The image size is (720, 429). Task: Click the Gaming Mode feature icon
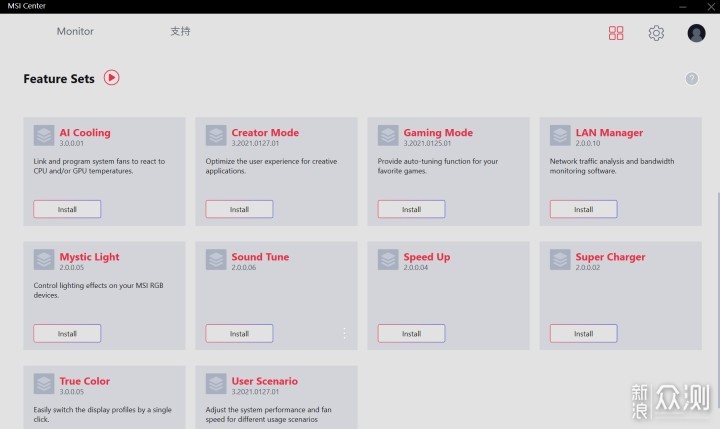pos(388,135)
